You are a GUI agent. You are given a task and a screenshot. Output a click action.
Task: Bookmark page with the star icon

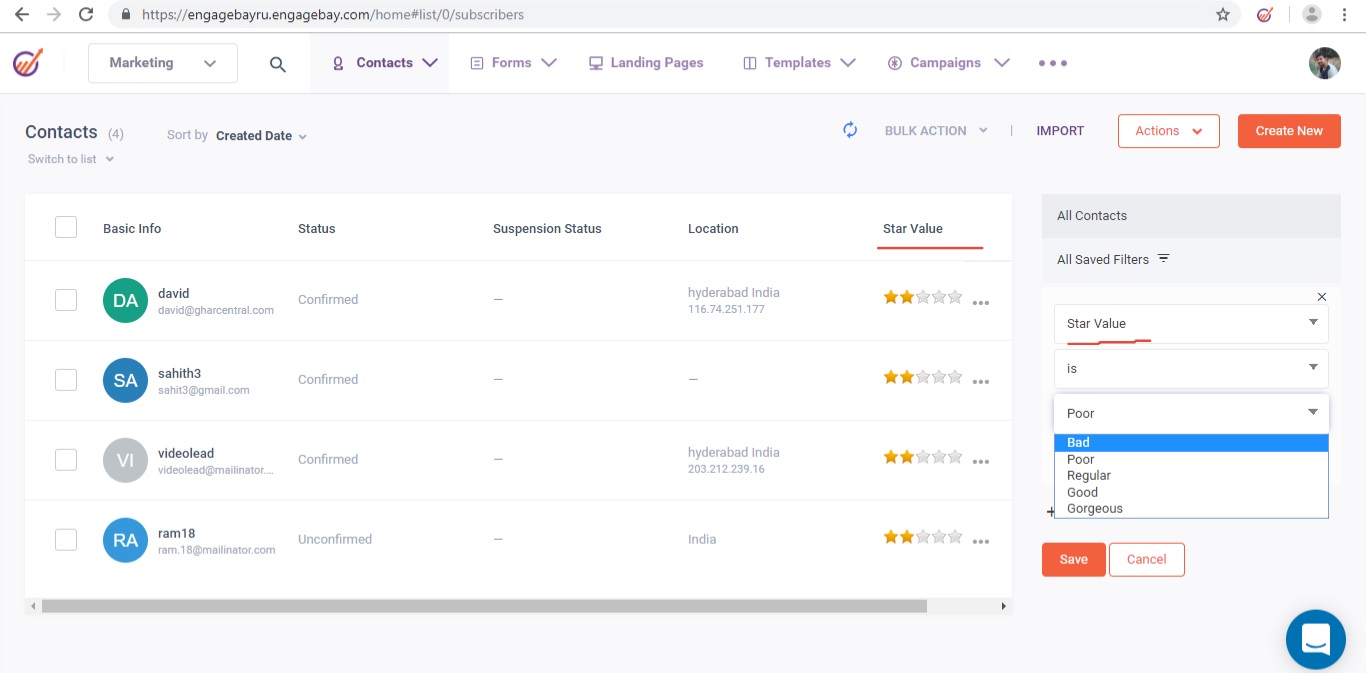[x=1222, y=15]
